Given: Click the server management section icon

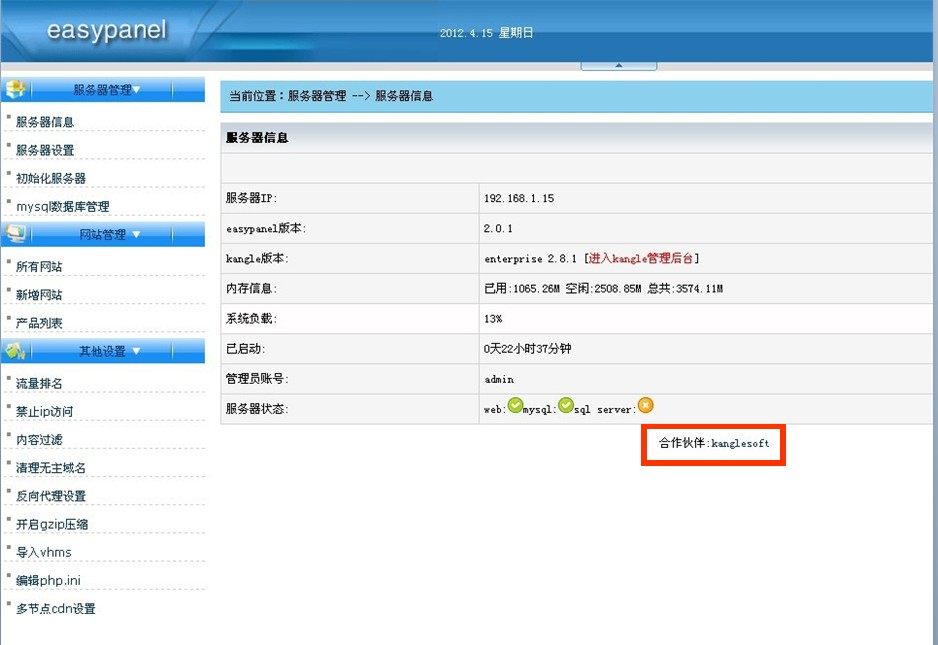Looking at the screenshot, I should pyautogui.click(x=14, y=88).
